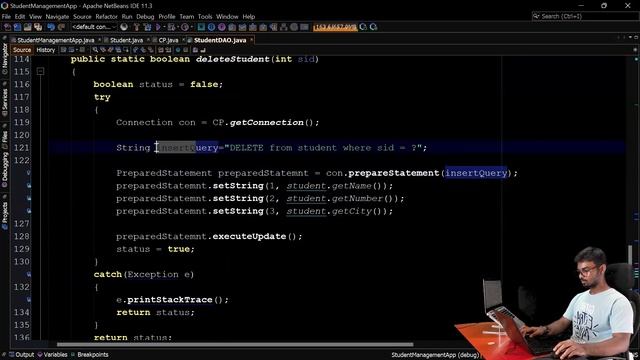Viewport: 640px width, 360px height.
Task: Switch to Student.java tab
Action: click(x=126, y=40)
